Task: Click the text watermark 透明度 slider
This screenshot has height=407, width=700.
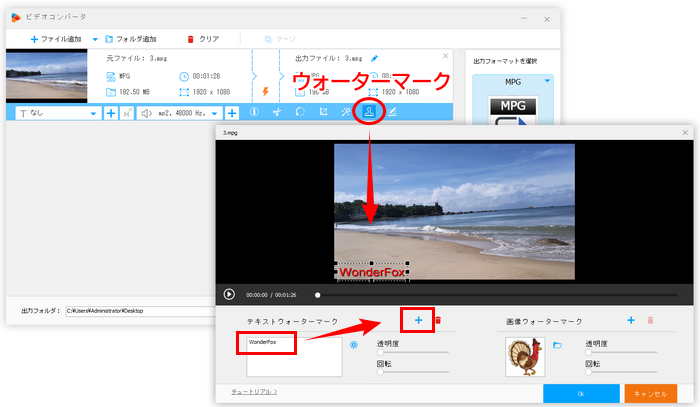Action: (413, 352)
